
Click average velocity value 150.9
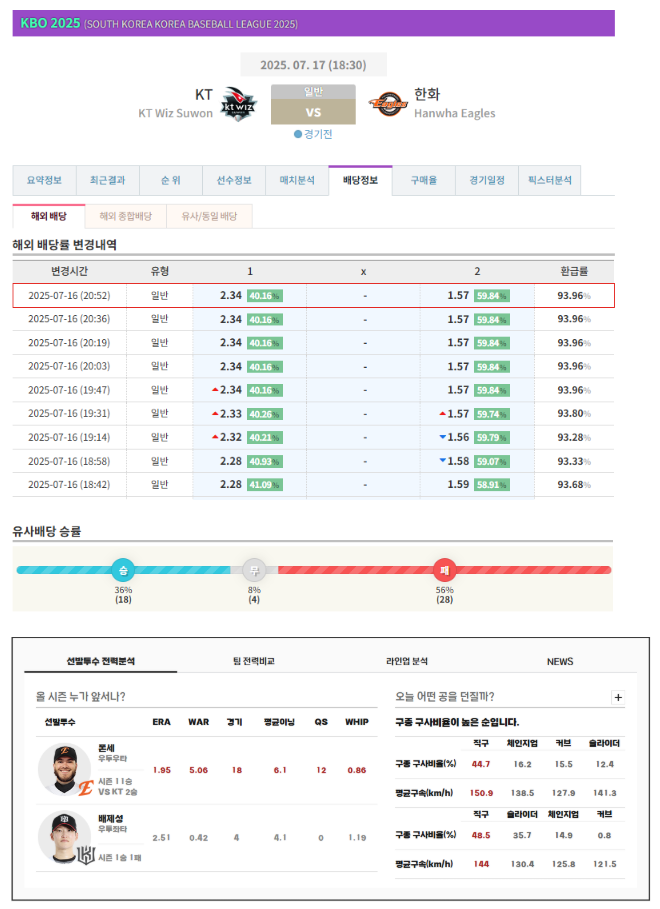(481, 793)
